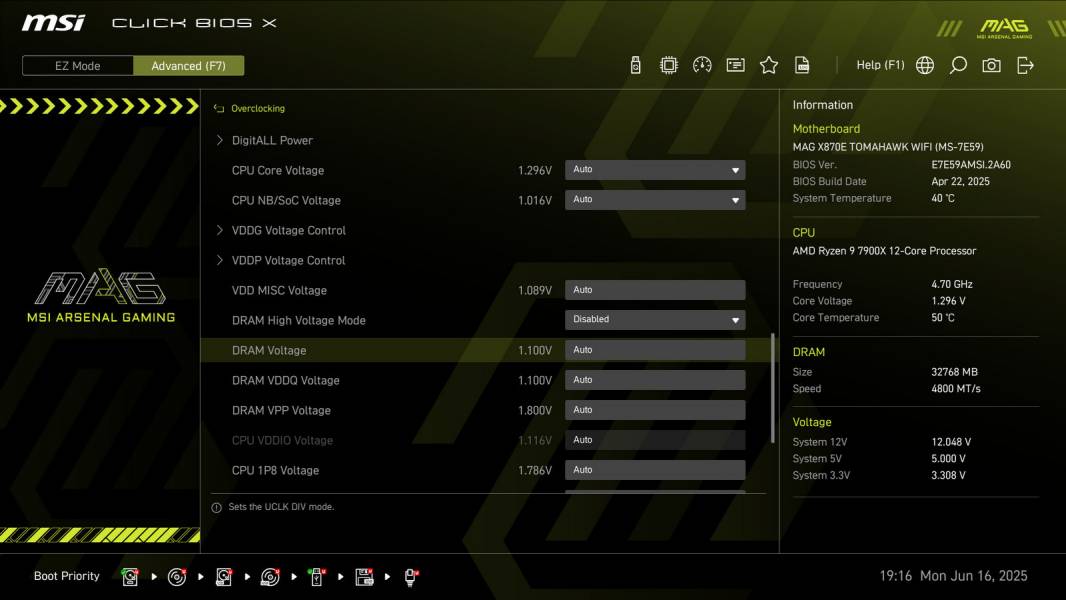Change language with the globe icon
Image resolution: width=1066 pixels, height=600 pixels.
[x=925, y=65]
